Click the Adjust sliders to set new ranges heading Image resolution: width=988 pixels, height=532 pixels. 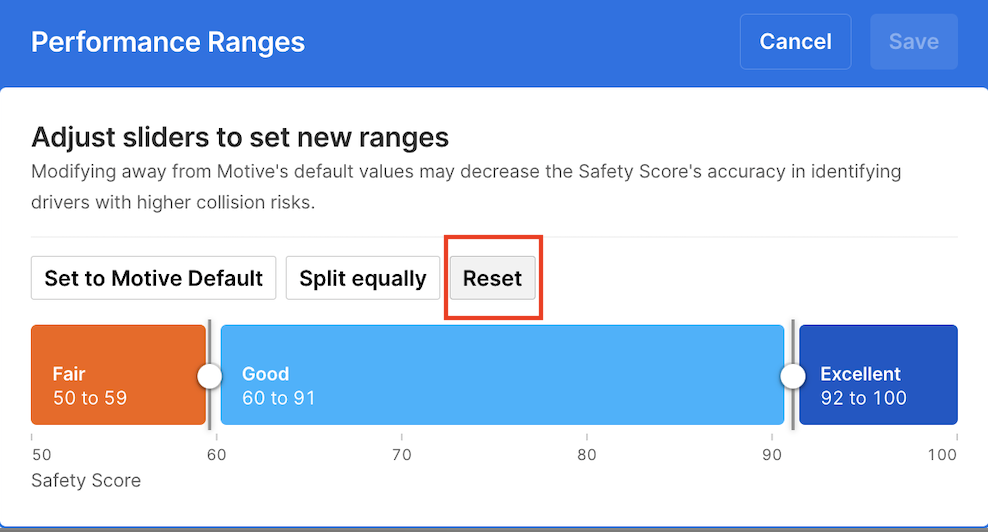(x=240, y=137)
